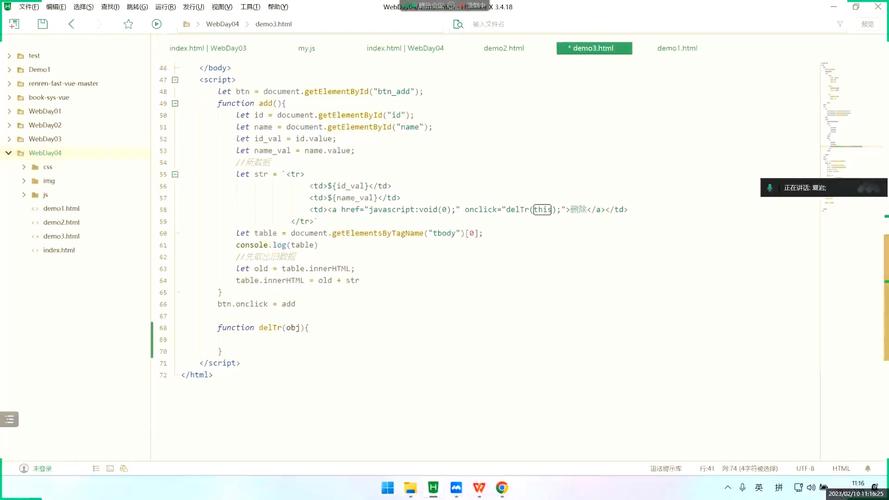
Task: Go back with the left arrow icon
Action: [71, 24]
